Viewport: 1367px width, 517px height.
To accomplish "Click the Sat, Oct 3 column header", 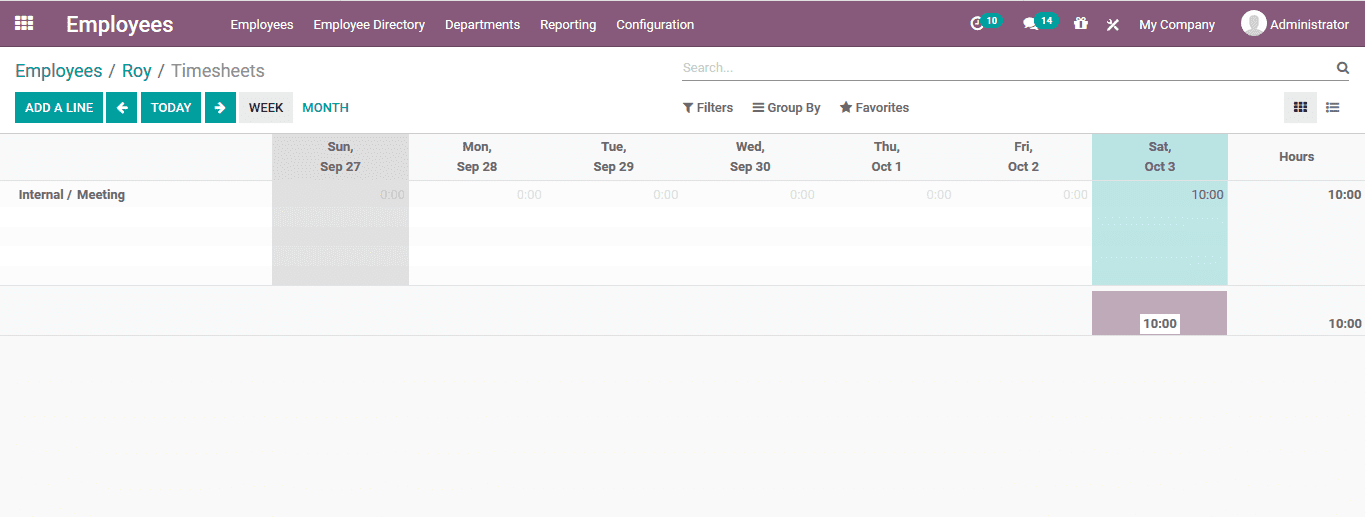I will pos(1160,157).
